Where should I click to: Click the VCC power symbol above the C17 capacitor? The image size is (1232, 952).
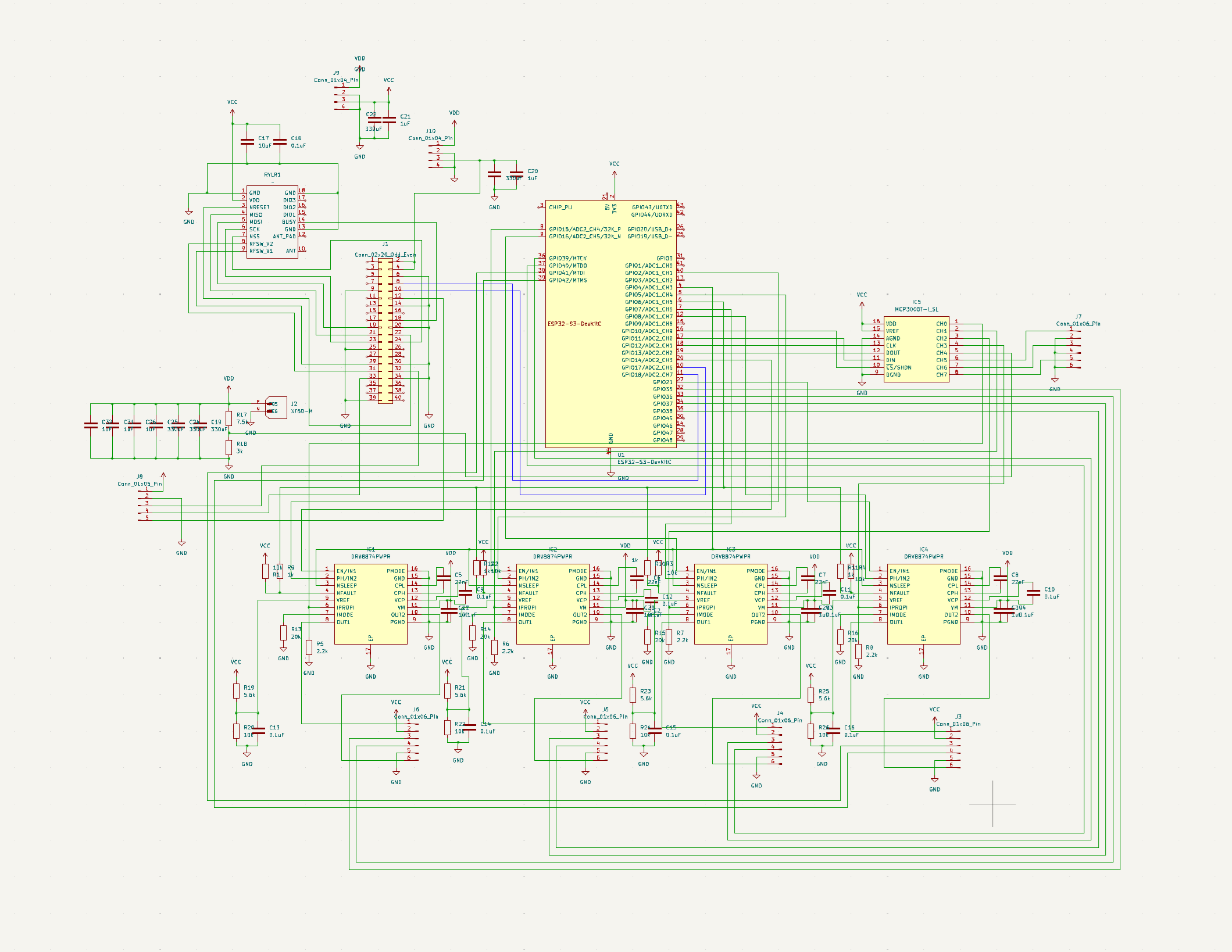click(232, 106)
